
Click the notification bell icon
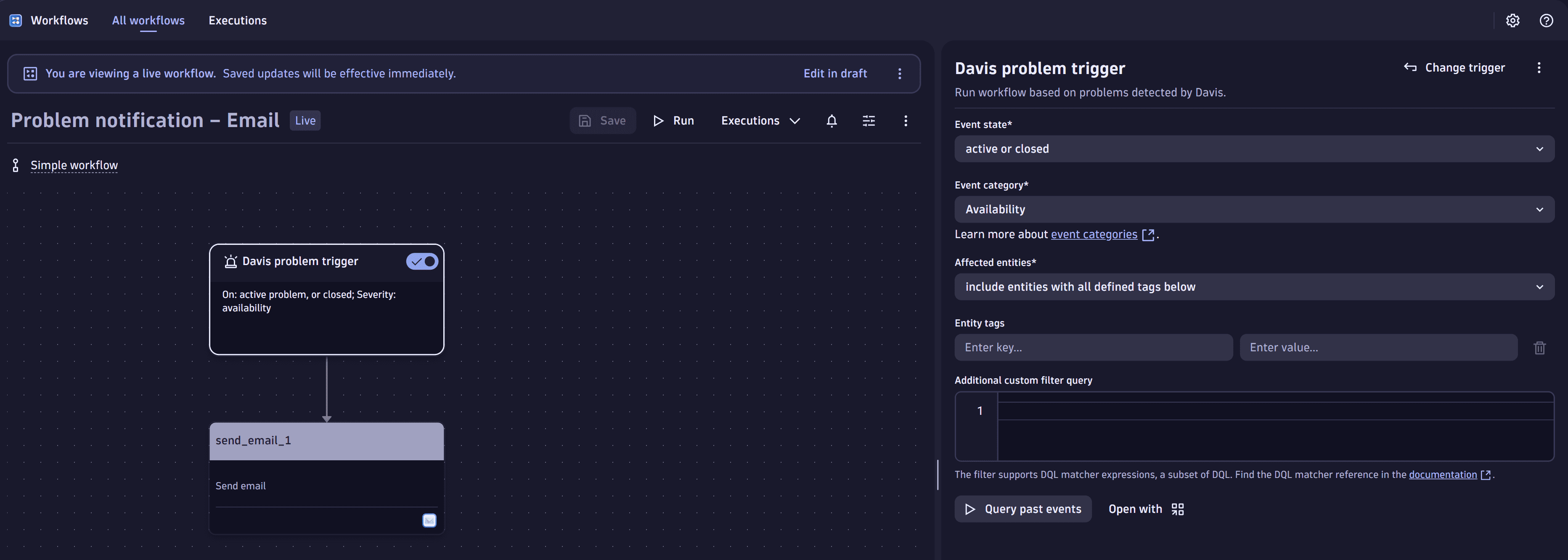click(x=832, y=120)
